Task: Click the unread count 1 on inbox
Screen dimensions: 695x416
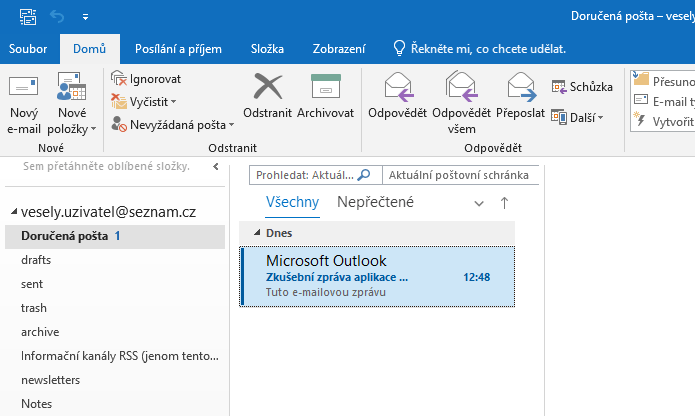Action: (x=117, y=236)
